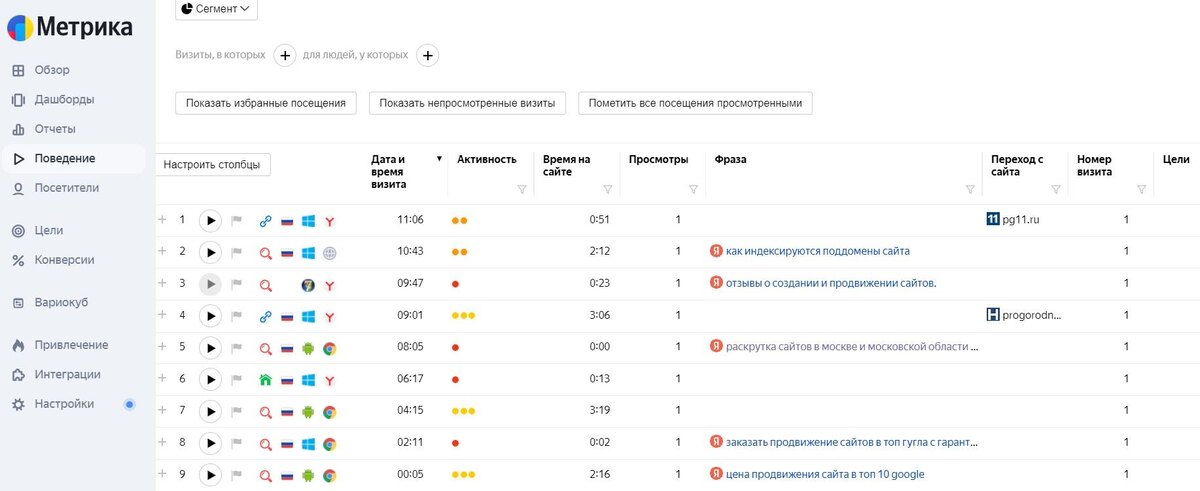This screenshot has width=1200, height=491.
Task: Open filter for Переход с сайта column
Action: (1056, 190)
